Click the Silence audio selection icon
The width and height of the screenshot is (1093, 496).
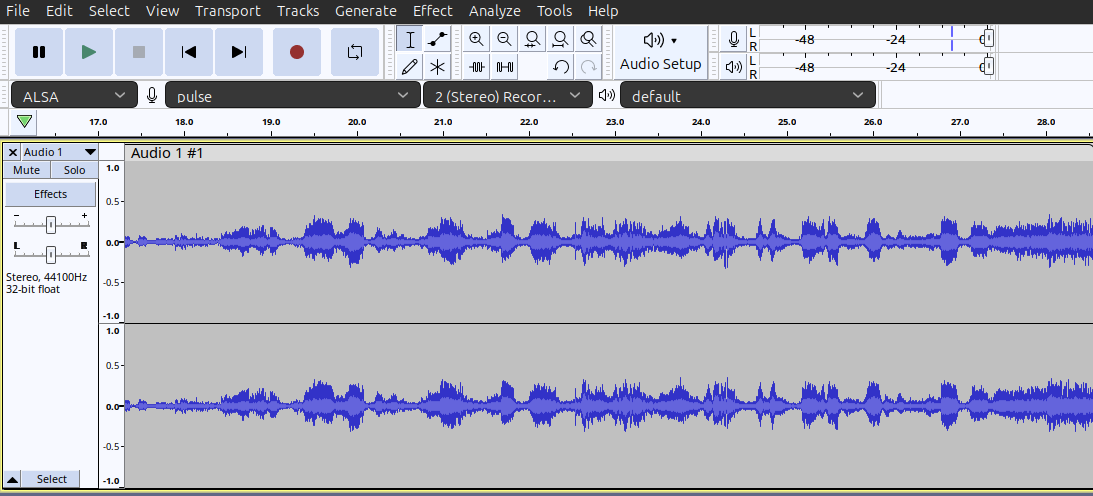[x=505, y=67]
